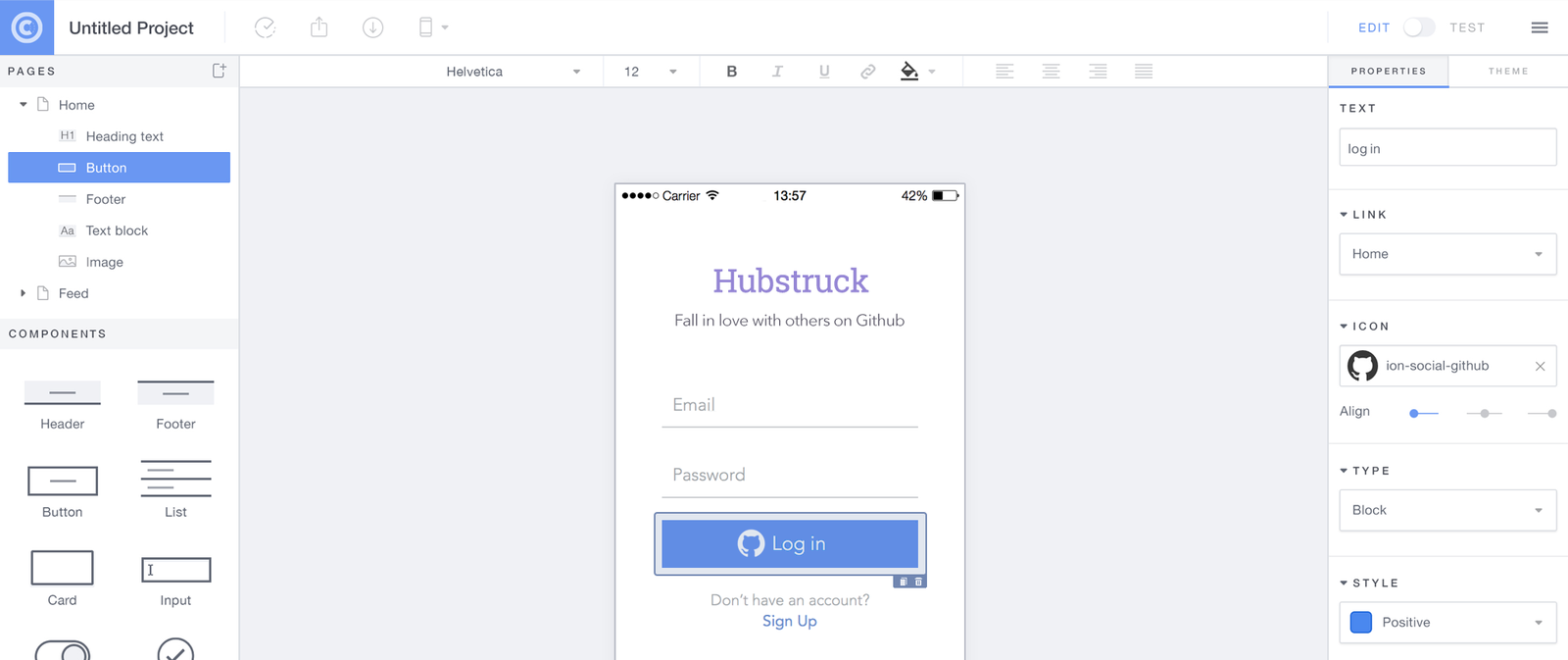Click the Hubstruck heading in preview
The height and width of the screenshot is (660, 1568).
click(790, 280)
